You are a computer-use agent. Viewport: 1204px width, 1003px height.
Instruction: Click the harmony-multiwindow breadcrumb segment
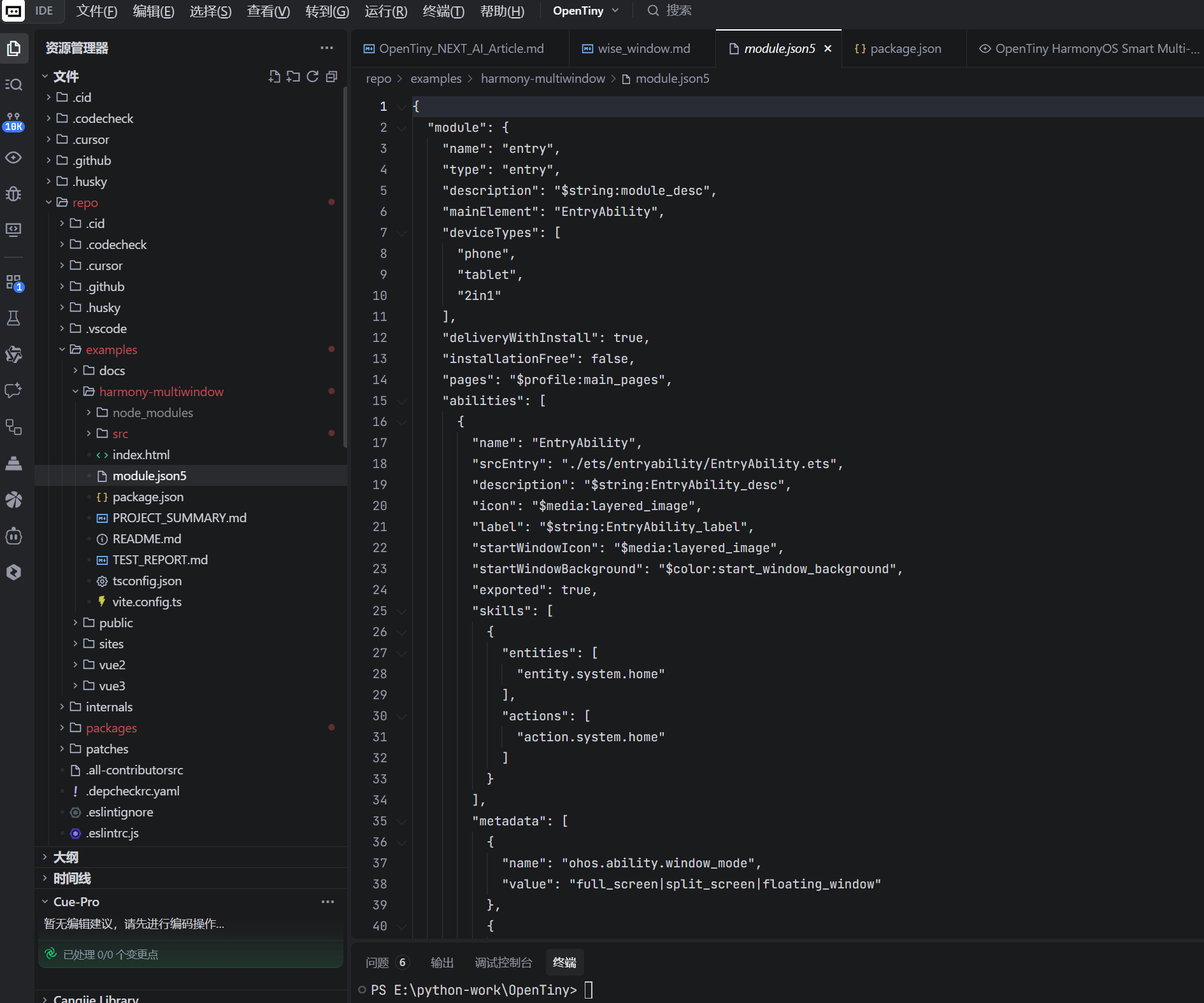[x=543, y=78]
